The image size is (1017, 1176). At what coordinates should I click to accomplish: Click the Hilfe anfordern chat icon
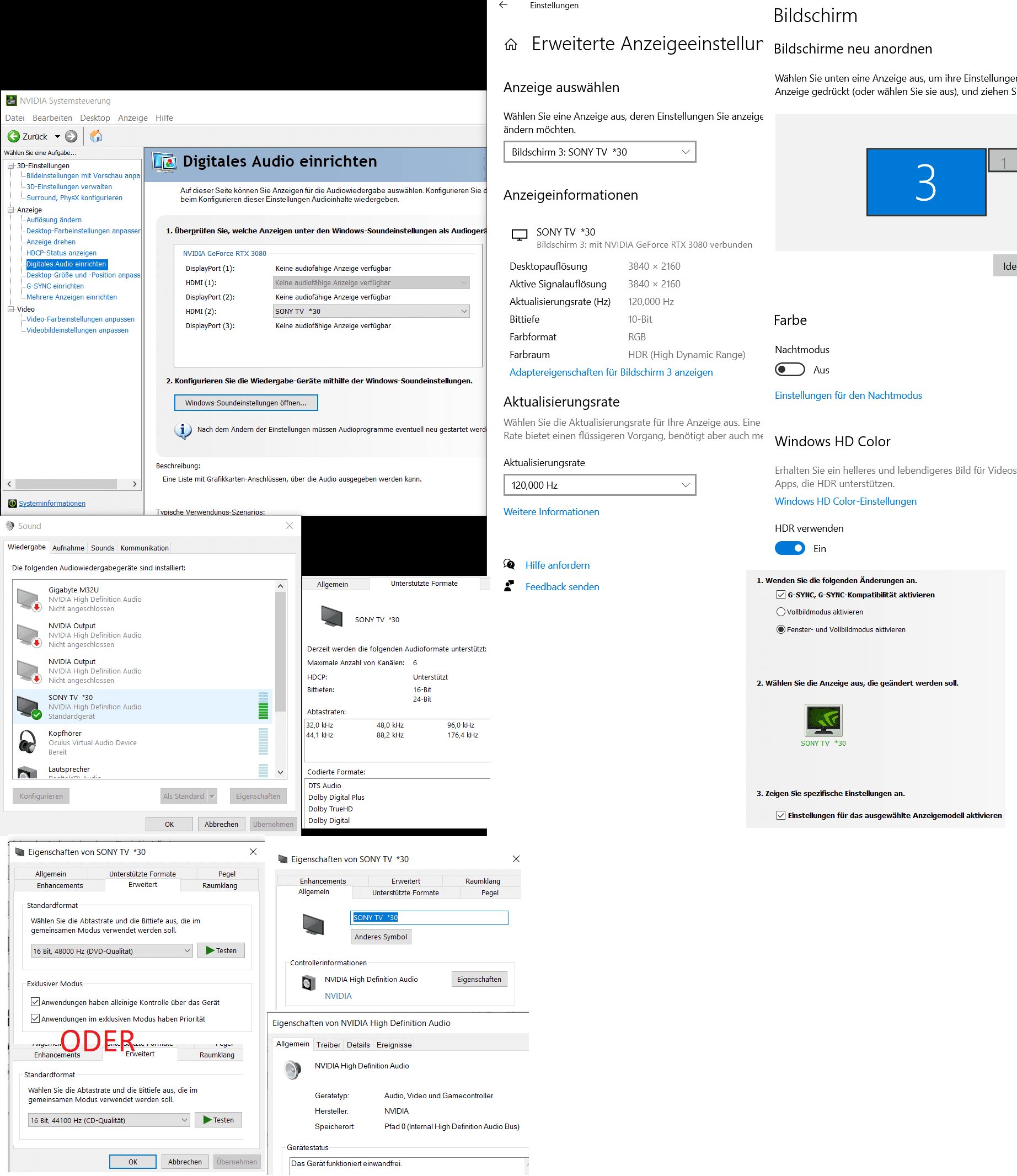coord(509,565)
